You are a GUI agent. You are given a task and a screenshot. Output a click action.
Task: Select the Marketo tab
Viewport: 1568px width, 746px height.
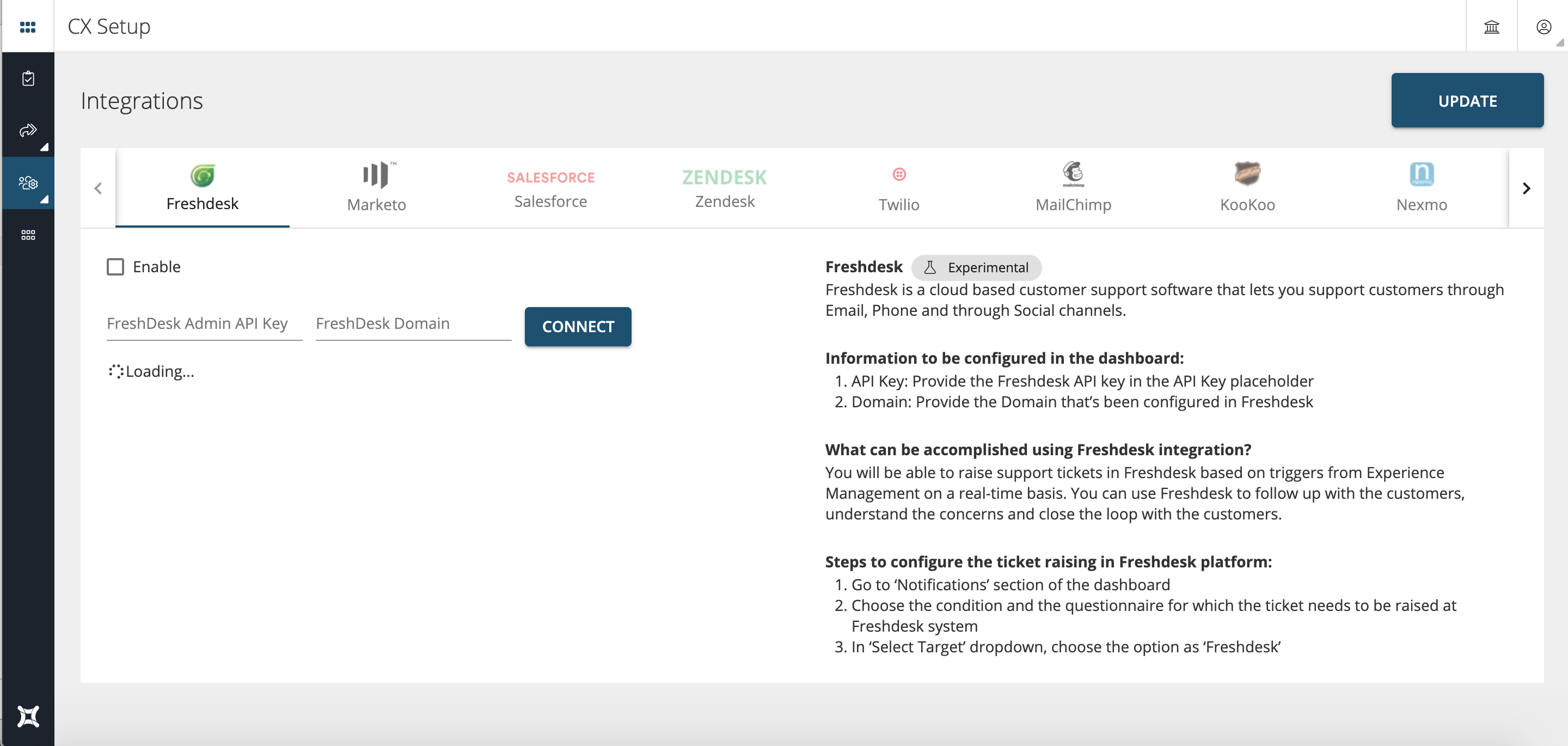click(376, 188)
